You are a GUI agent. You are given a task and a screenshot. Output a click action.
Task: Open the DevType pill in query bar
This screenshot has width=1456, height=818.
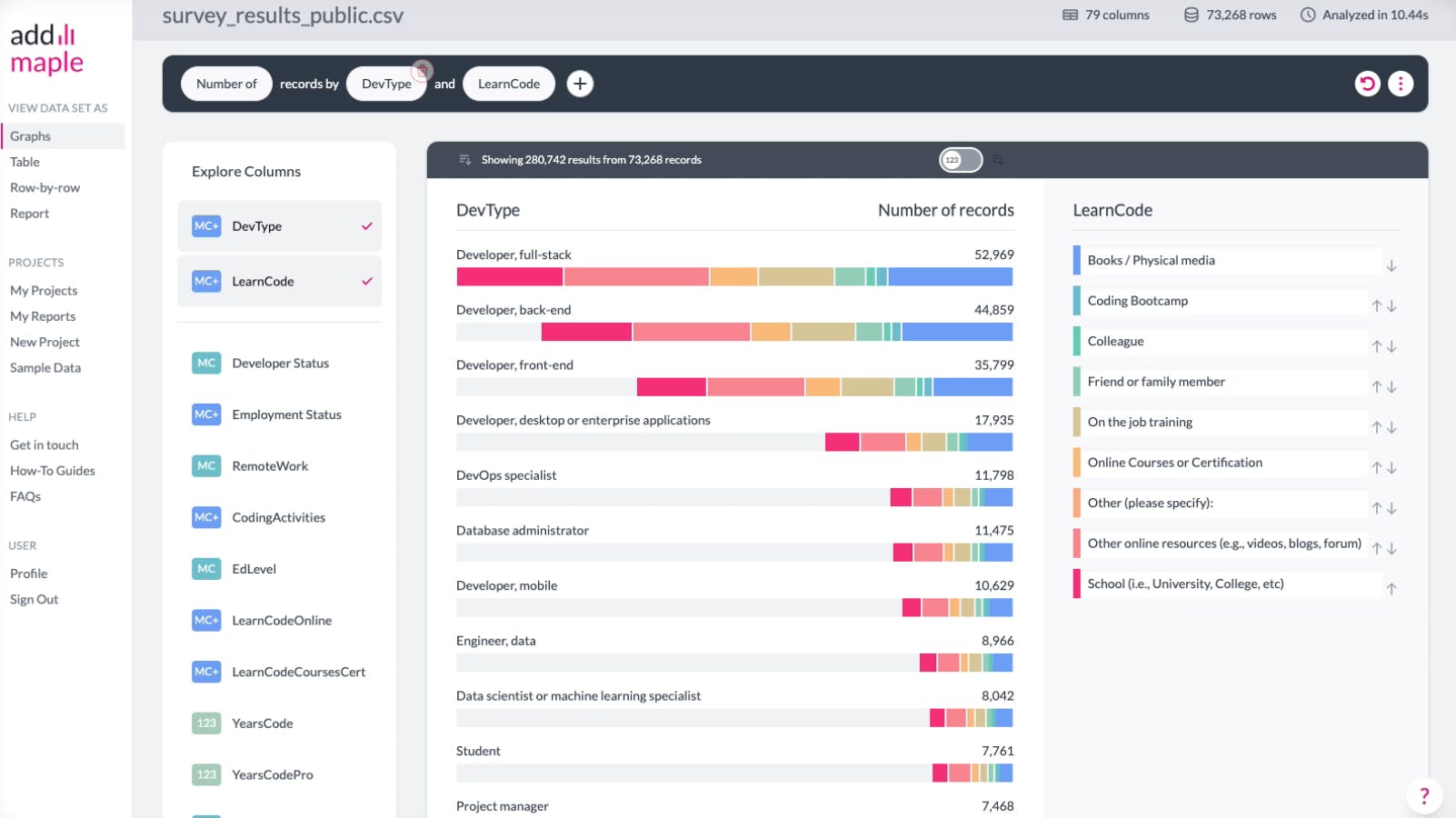coord(386,84)
